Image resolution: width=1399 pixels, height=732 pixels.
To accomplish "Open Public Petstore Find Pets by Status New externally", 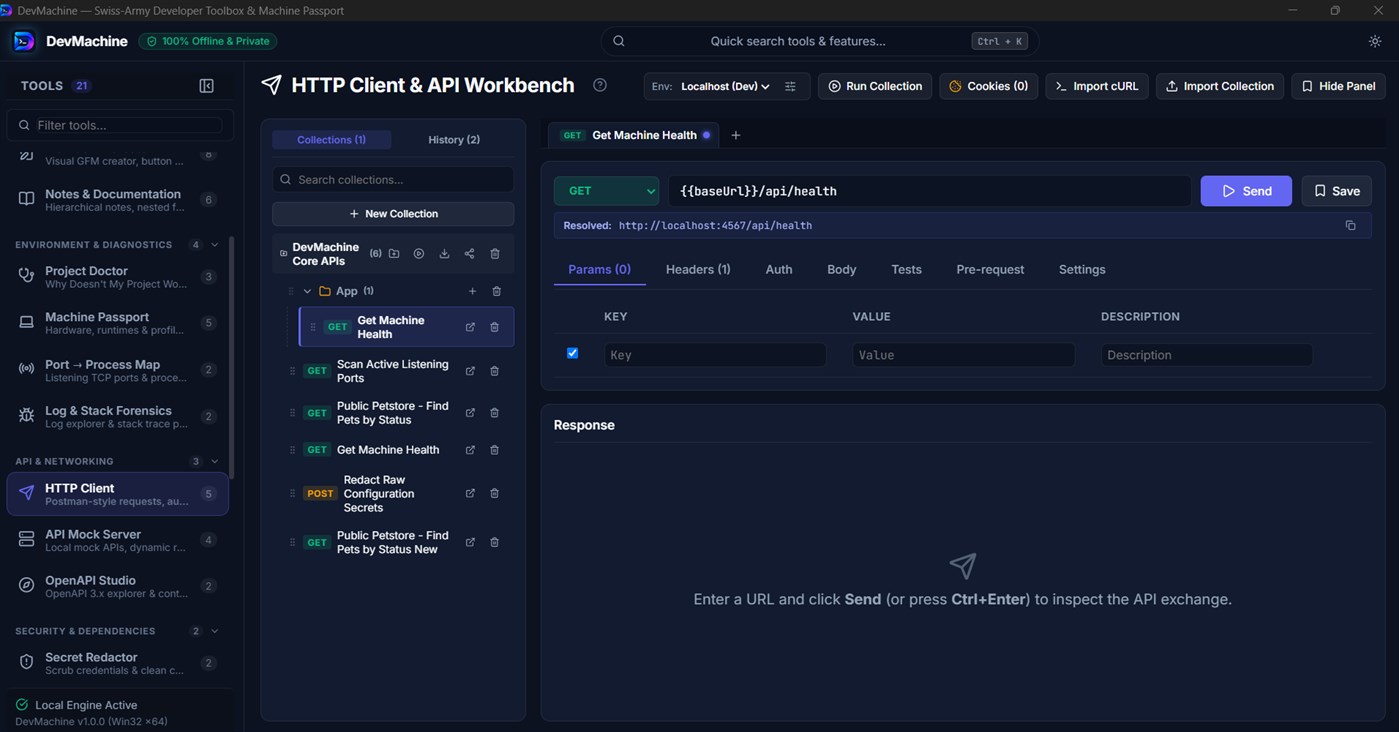I will [x=470, y=542].
